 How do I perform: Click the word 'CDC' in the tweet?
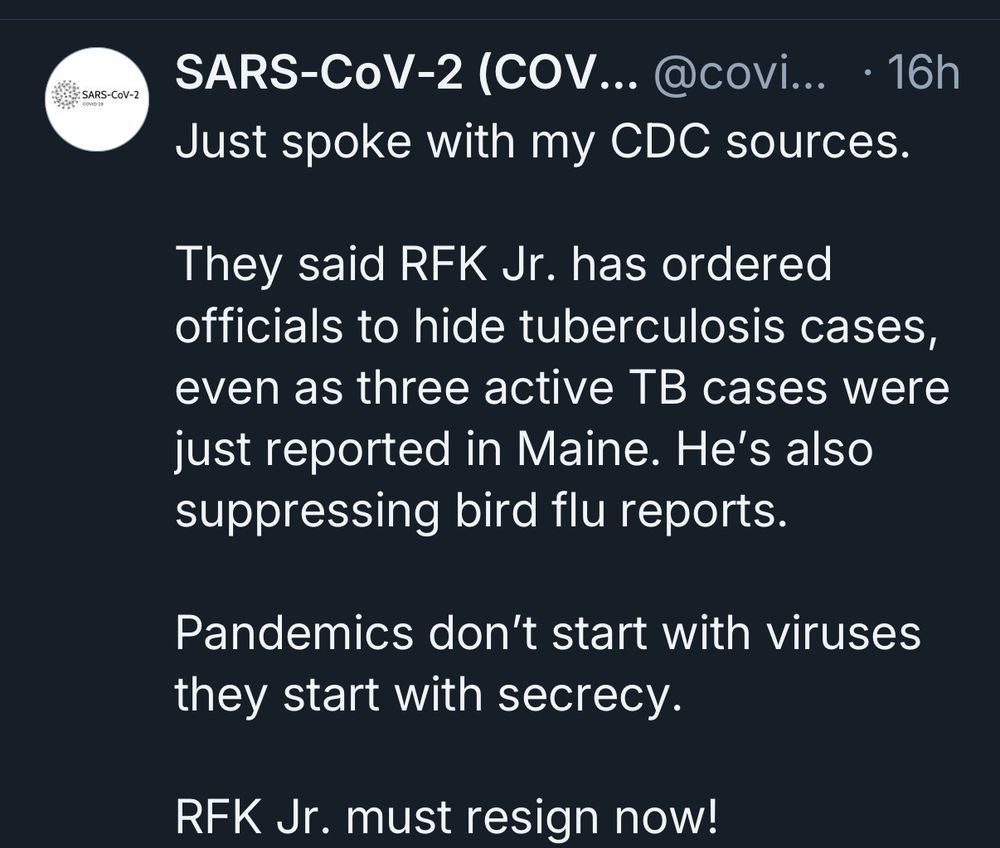[660, 140]
